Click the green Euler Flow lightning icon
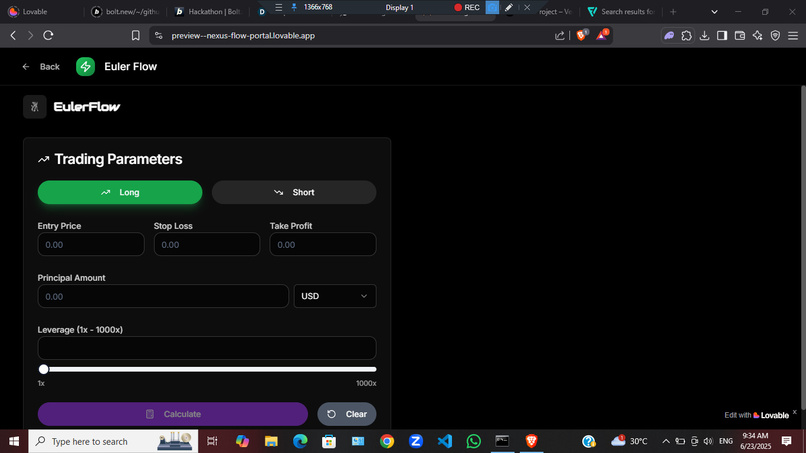Screen dimensions: 806x453 85,67
